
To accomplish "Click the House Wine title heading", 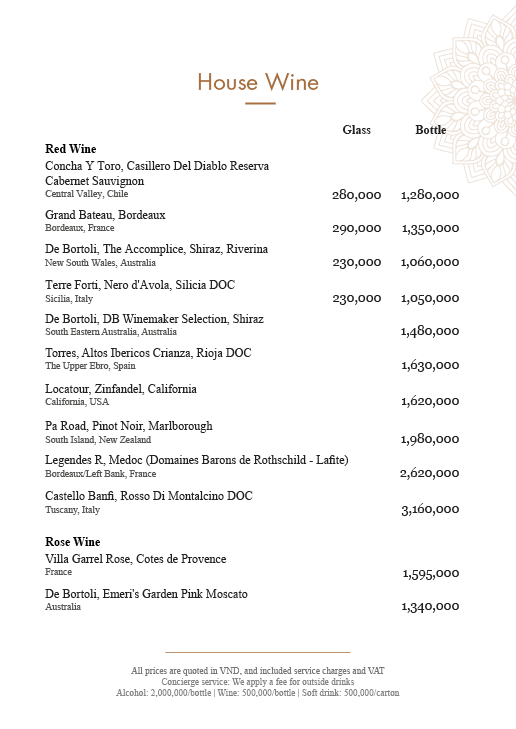I will [258, 82].
